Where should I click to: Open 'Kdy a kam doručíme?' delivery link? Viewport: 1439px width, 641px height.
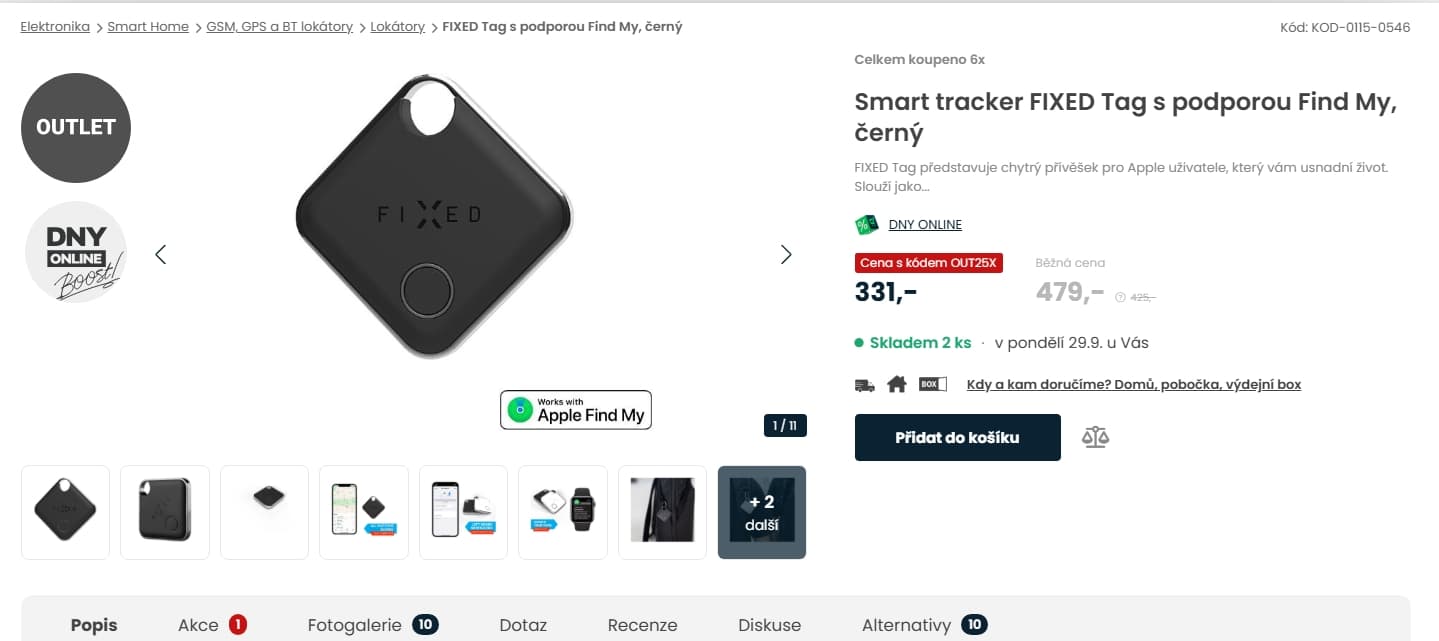(x=1133, y=384)
